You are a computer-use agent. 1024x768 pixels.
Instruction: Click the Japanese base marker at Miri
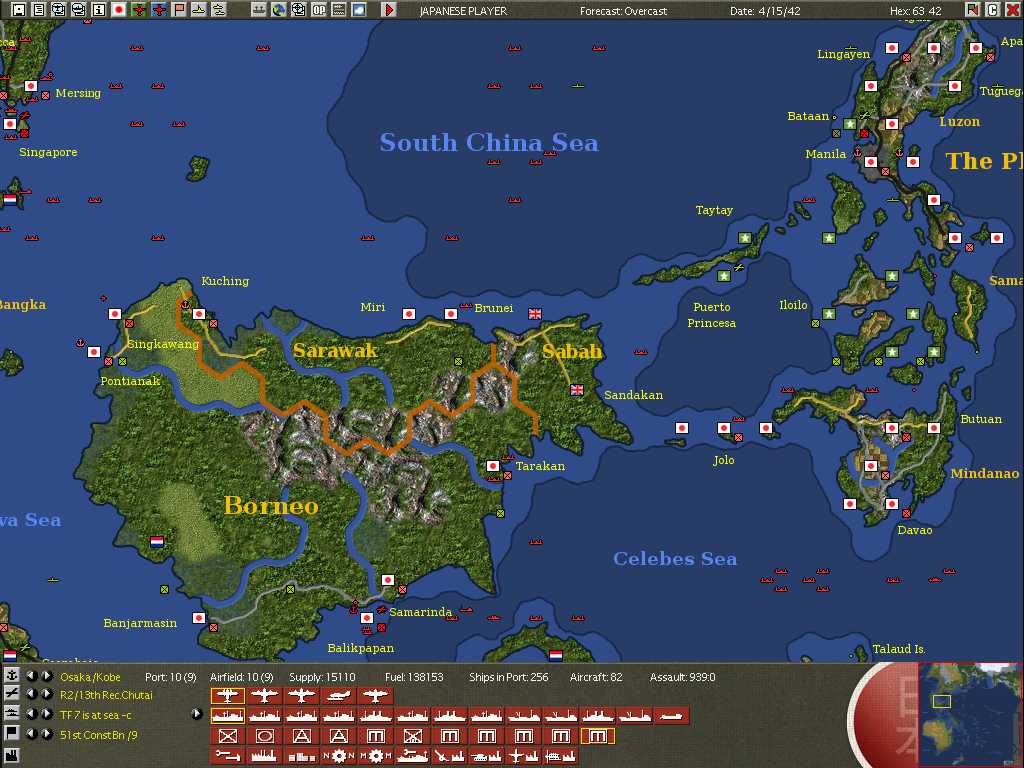coord(409,314)
